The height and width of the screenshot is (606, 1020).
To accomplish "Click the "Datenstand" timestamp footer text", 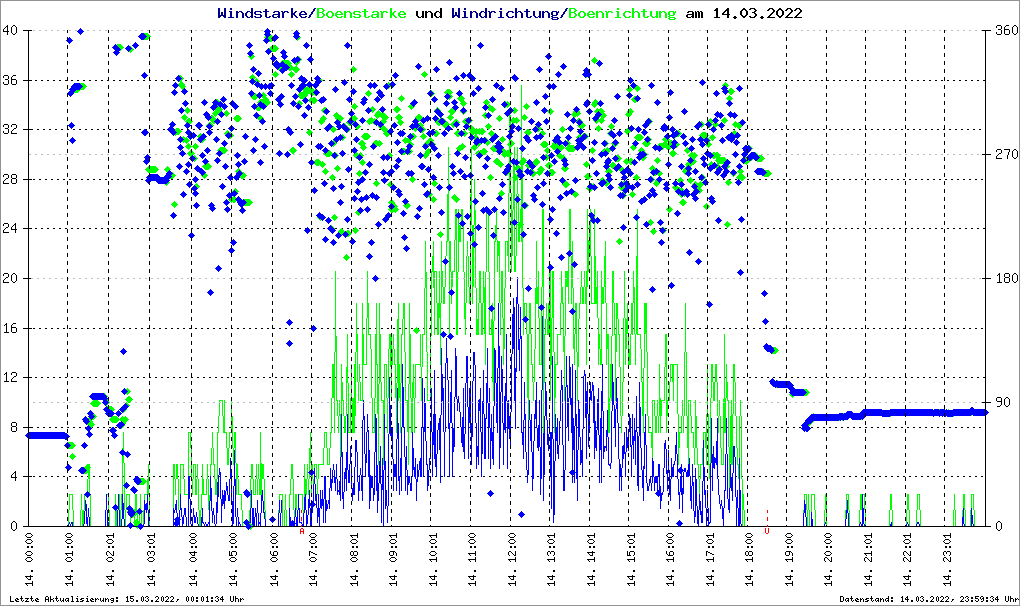I will coord(927,599).
